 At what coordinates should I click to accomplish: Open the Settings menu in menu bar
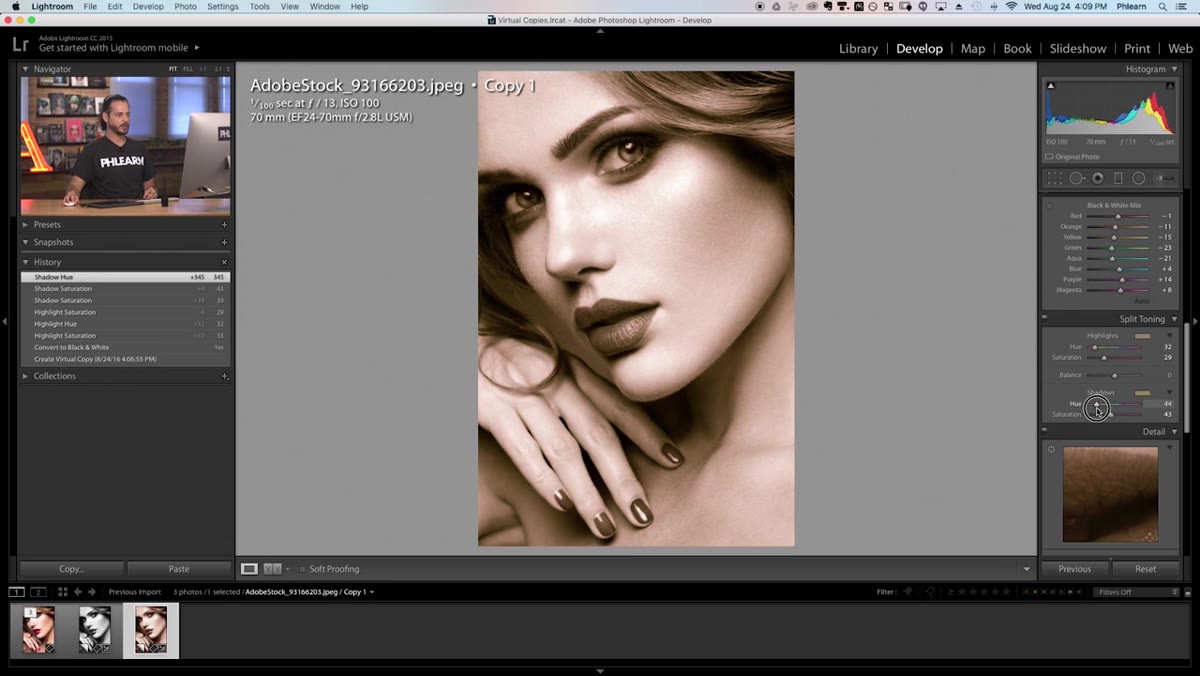coord(222,6)
